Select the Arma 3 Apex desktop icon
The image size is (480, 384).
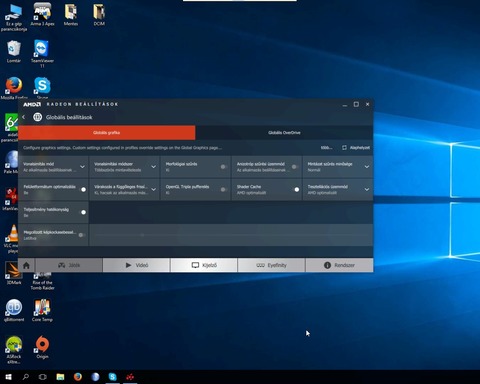click(x=42, y=15)
